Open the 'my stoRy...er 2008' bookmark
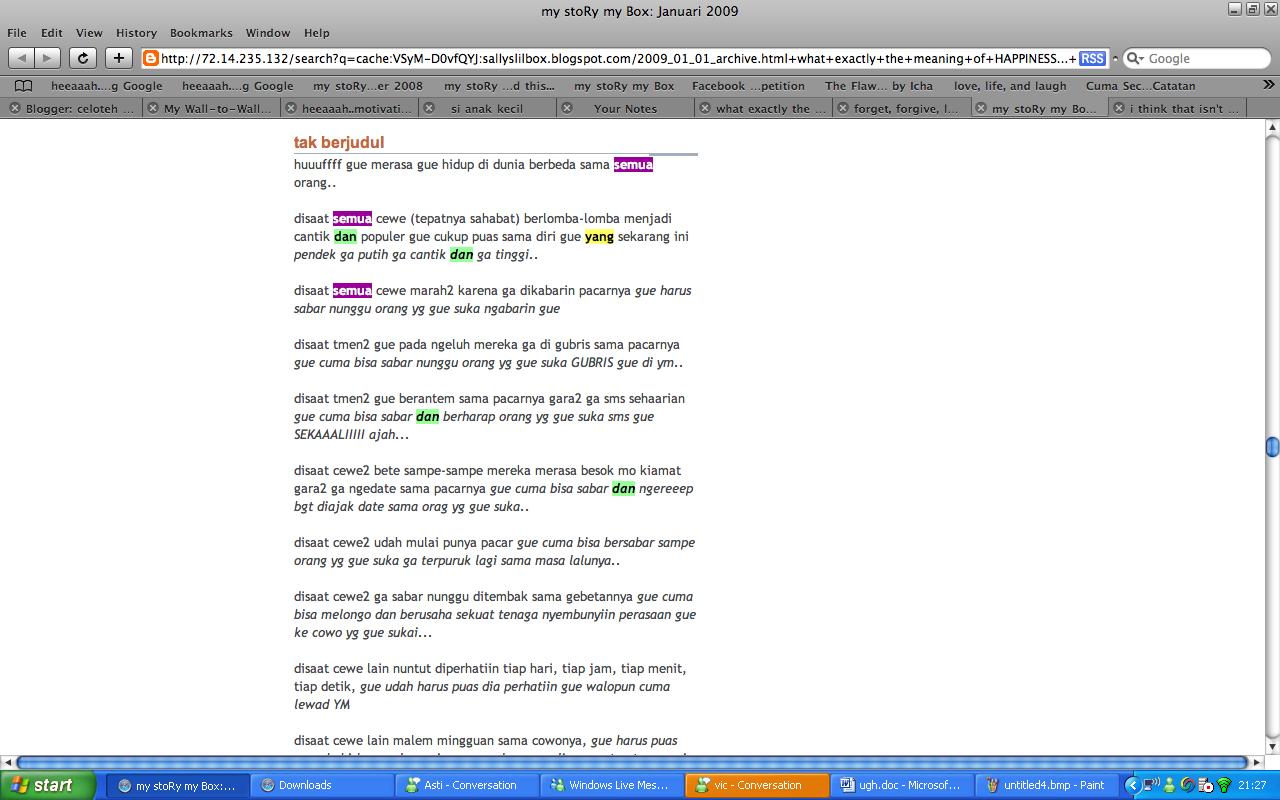 (368, 86)
